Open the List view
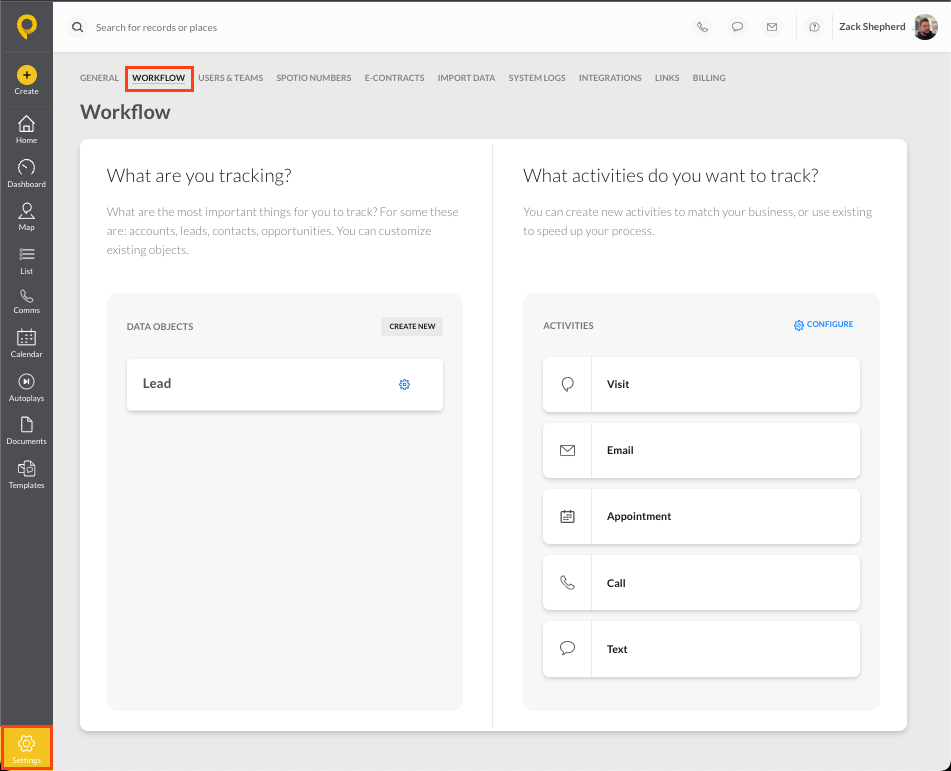The image size is (951, 771). click(x=27, y=261)
